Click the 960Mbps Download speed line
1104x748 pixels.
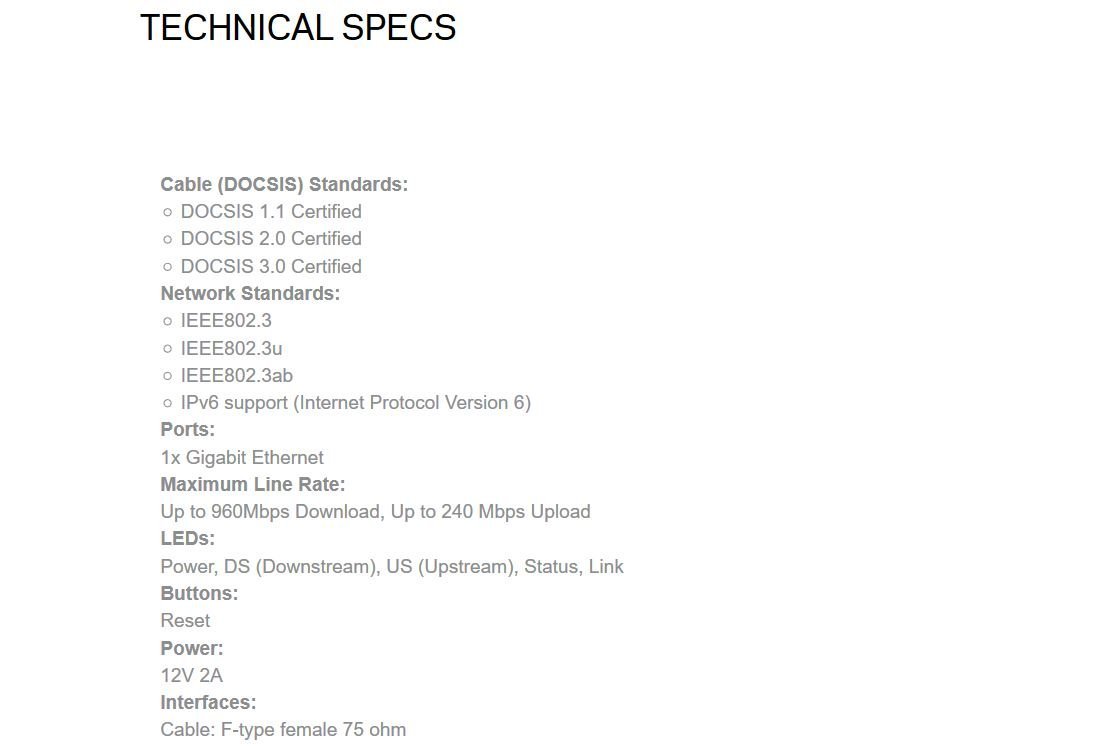click(375, 511)
